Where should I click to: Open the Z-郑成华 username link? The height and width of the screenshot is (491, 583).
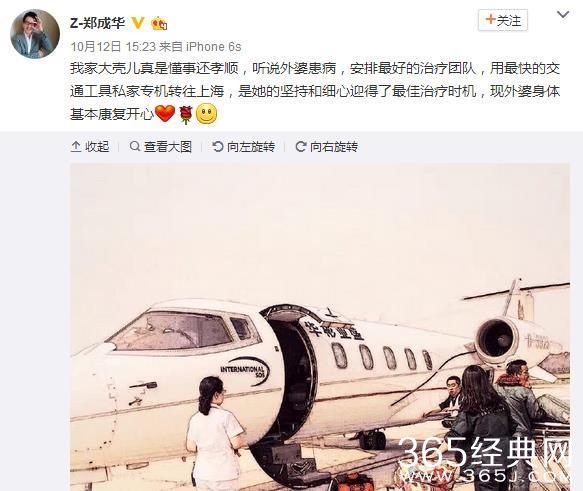coord(97,23)
